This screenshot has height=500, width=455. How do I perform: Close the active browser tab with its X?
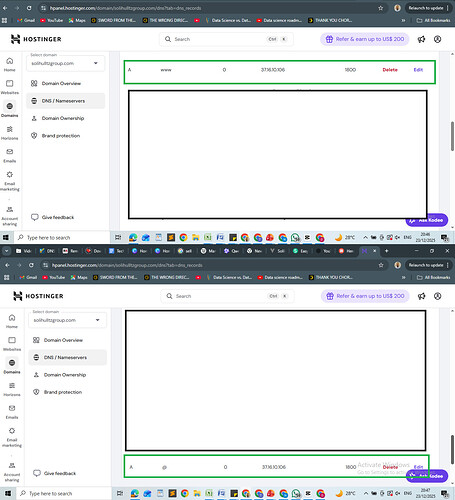pyautogui.click(x=375, y=251)
